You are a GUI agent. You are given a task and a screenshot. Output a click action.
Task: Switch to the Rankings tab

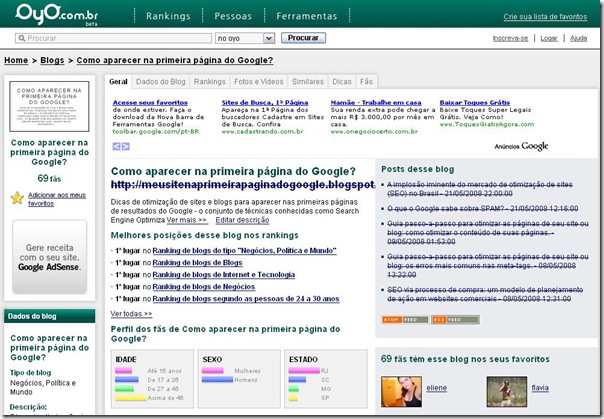pyautogui.click(x=210, y=82)
